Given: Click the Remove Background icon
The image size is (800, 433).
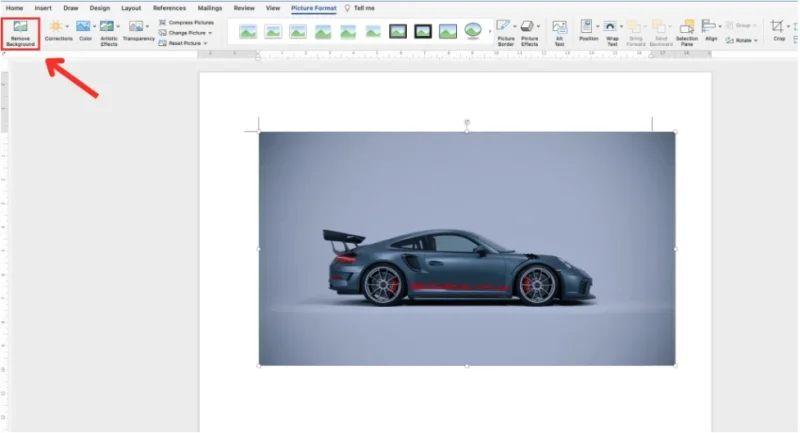Looking at the screenshot, I should click(x=20, y=28).
